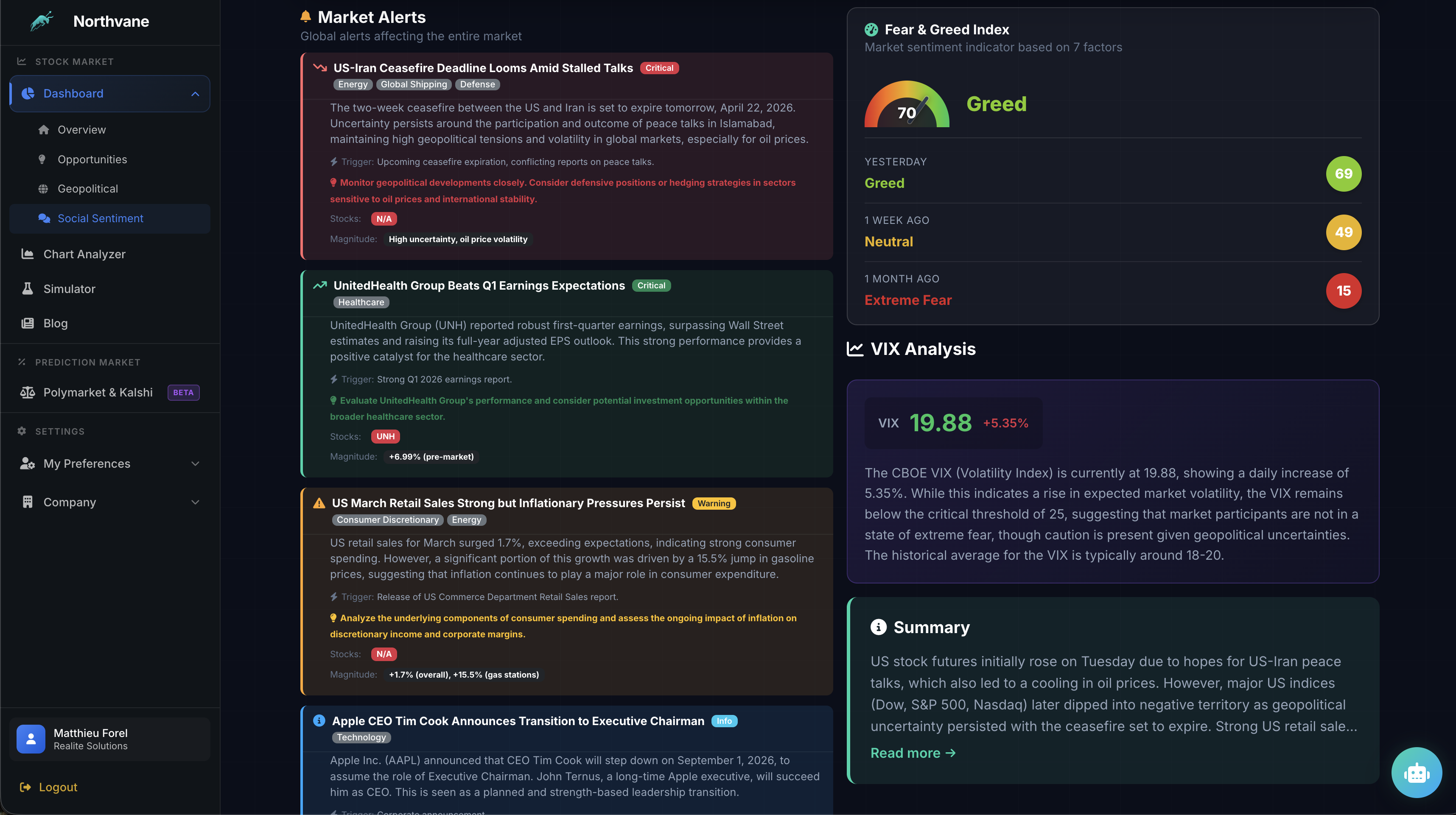Click the BETA badge next to Polymarket

click(x=183, y=392)
